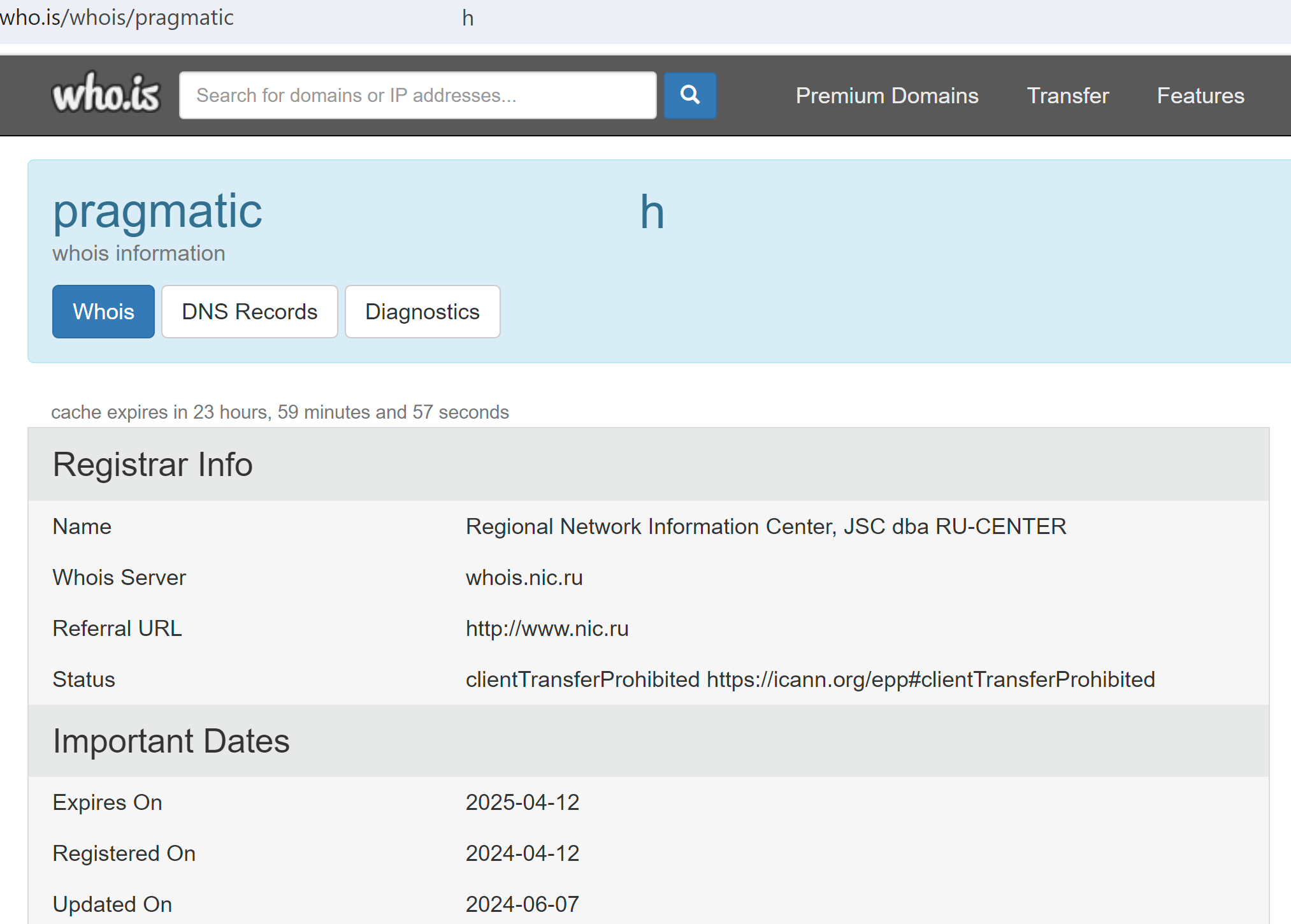This screenshot has height=924, width=1291.
Task: Click the Whois Server label
Action: point(119,577)
